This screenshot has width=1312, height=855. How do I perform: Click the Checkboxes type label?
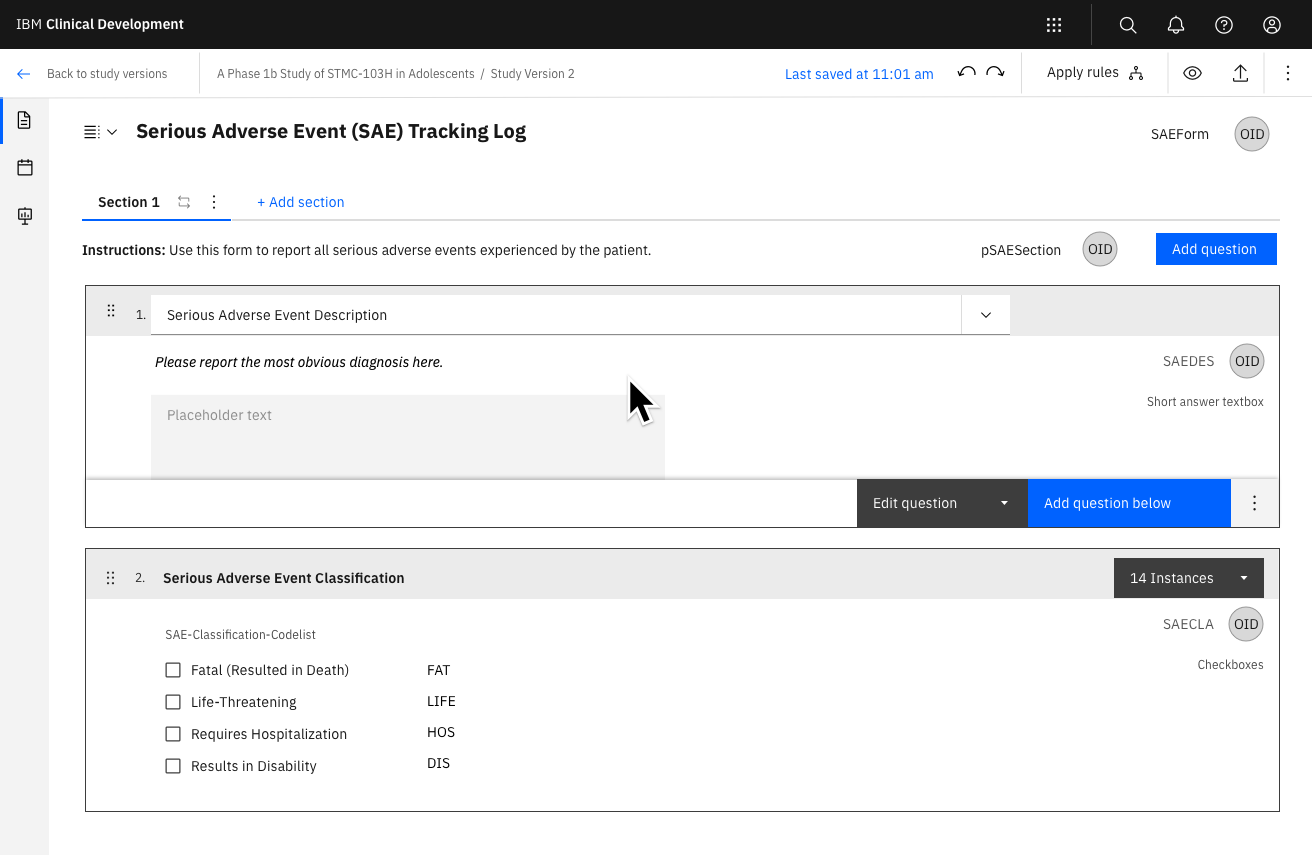pos(1230,665)
